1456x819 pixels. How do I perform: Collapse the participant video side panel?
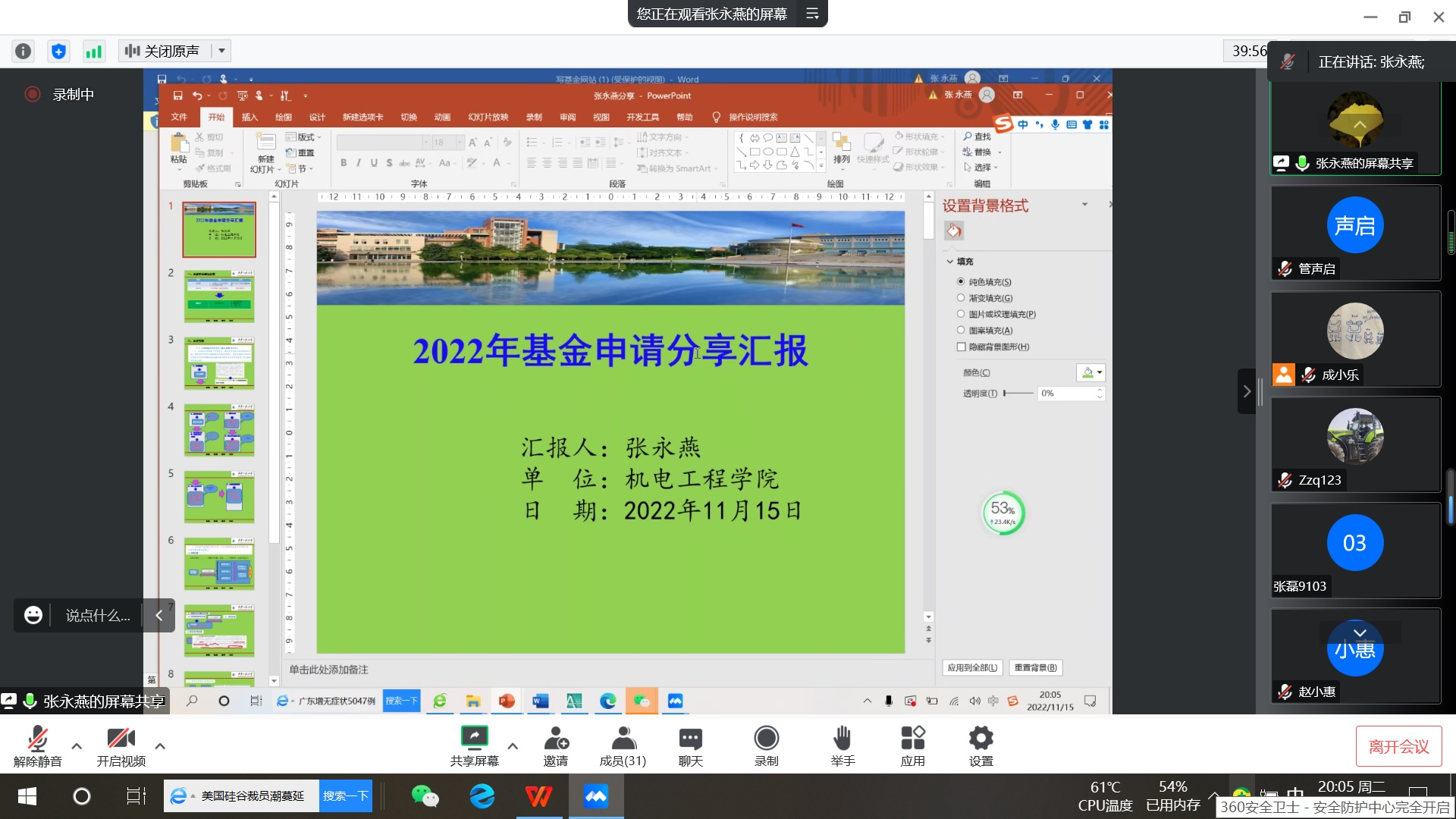coord(1247,391)
